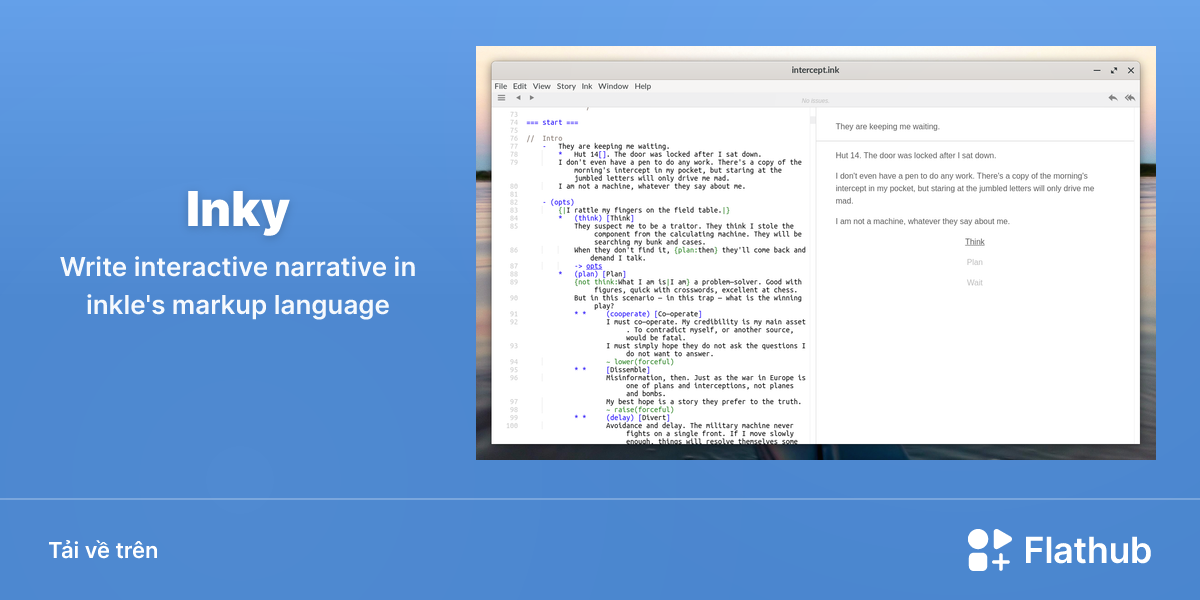
Task: Click the "Flathub" wordmark text
Action: (1088, 551)
